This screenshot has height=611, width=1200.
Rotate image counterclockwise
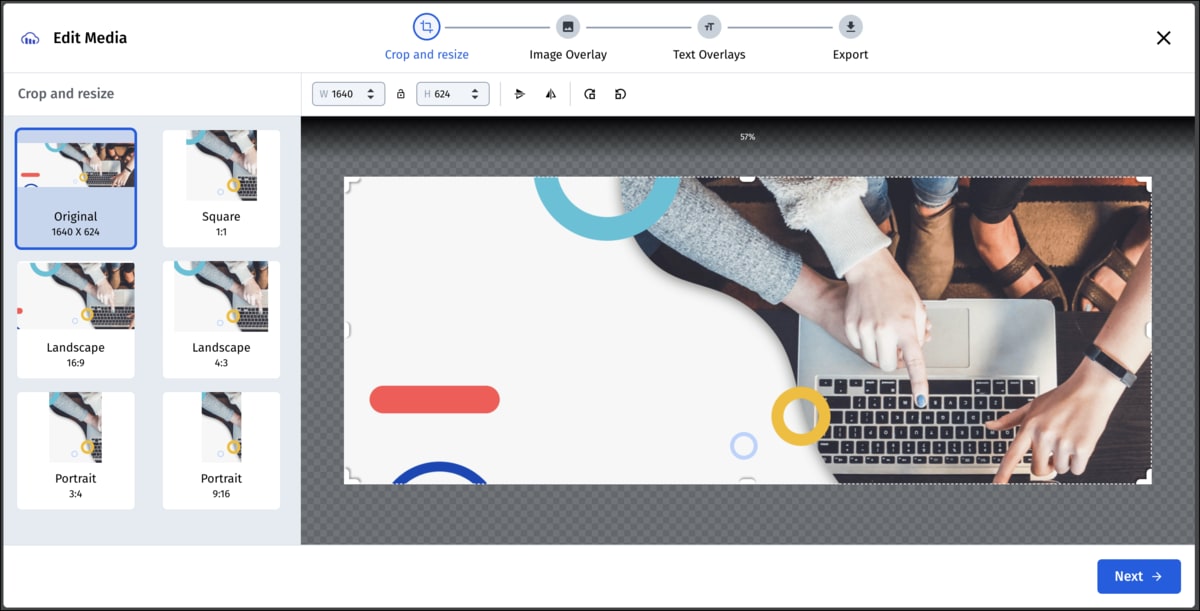(620, 94)
